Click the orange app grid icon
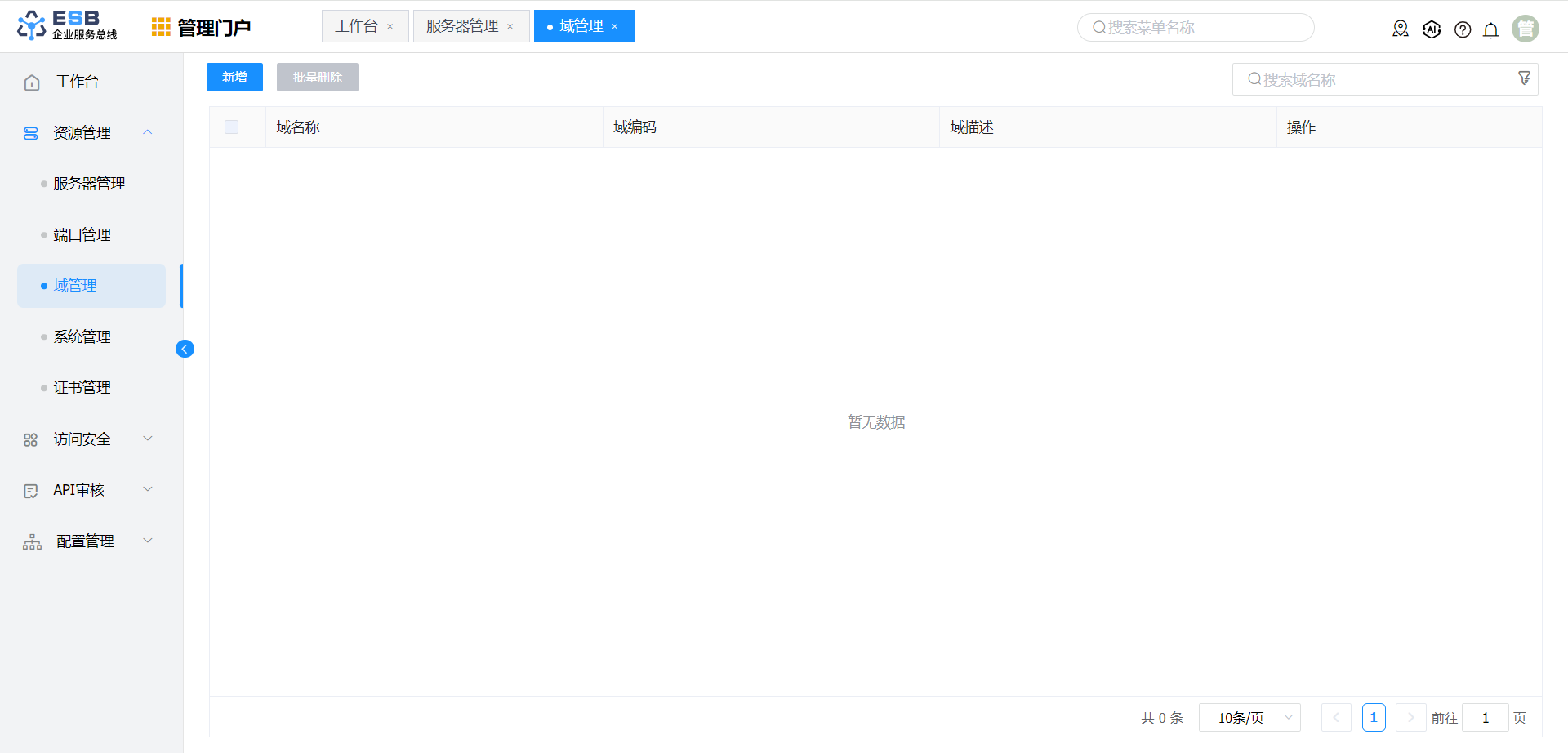The width and height of the screenshot is (1568, 753). [161, 27]
